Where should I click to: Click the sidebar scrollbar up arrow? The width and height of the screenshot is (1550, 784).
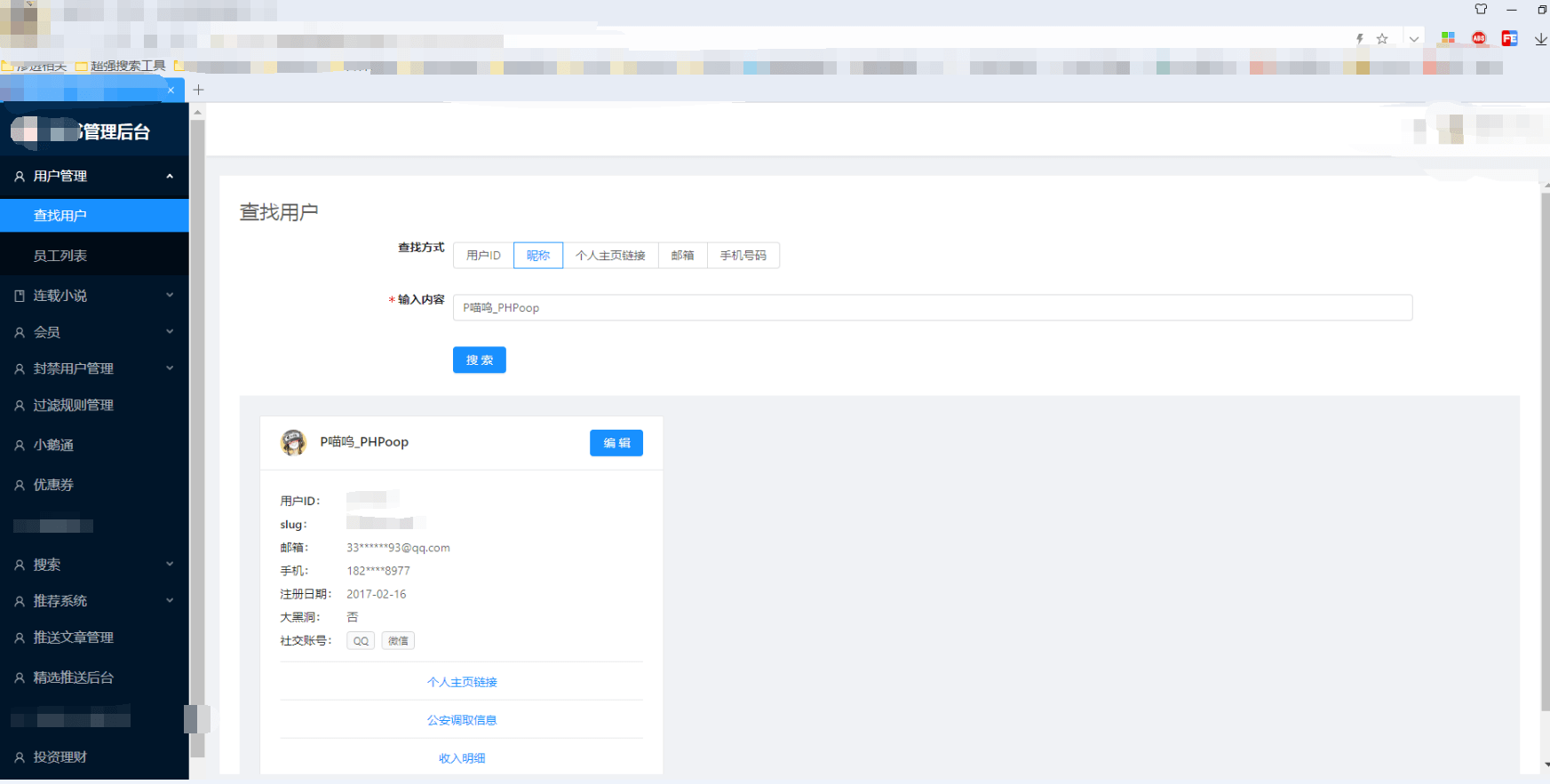197,112
